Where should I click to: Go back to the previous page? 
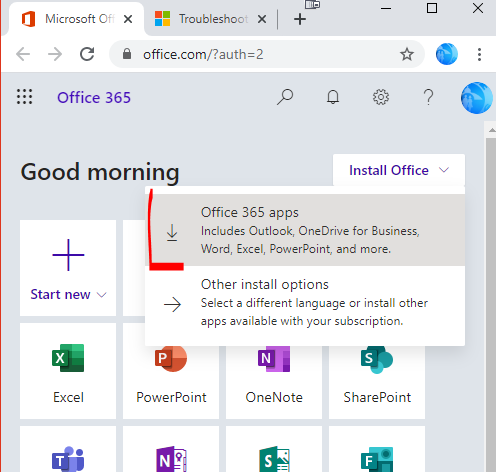click(x=23, y=54)
